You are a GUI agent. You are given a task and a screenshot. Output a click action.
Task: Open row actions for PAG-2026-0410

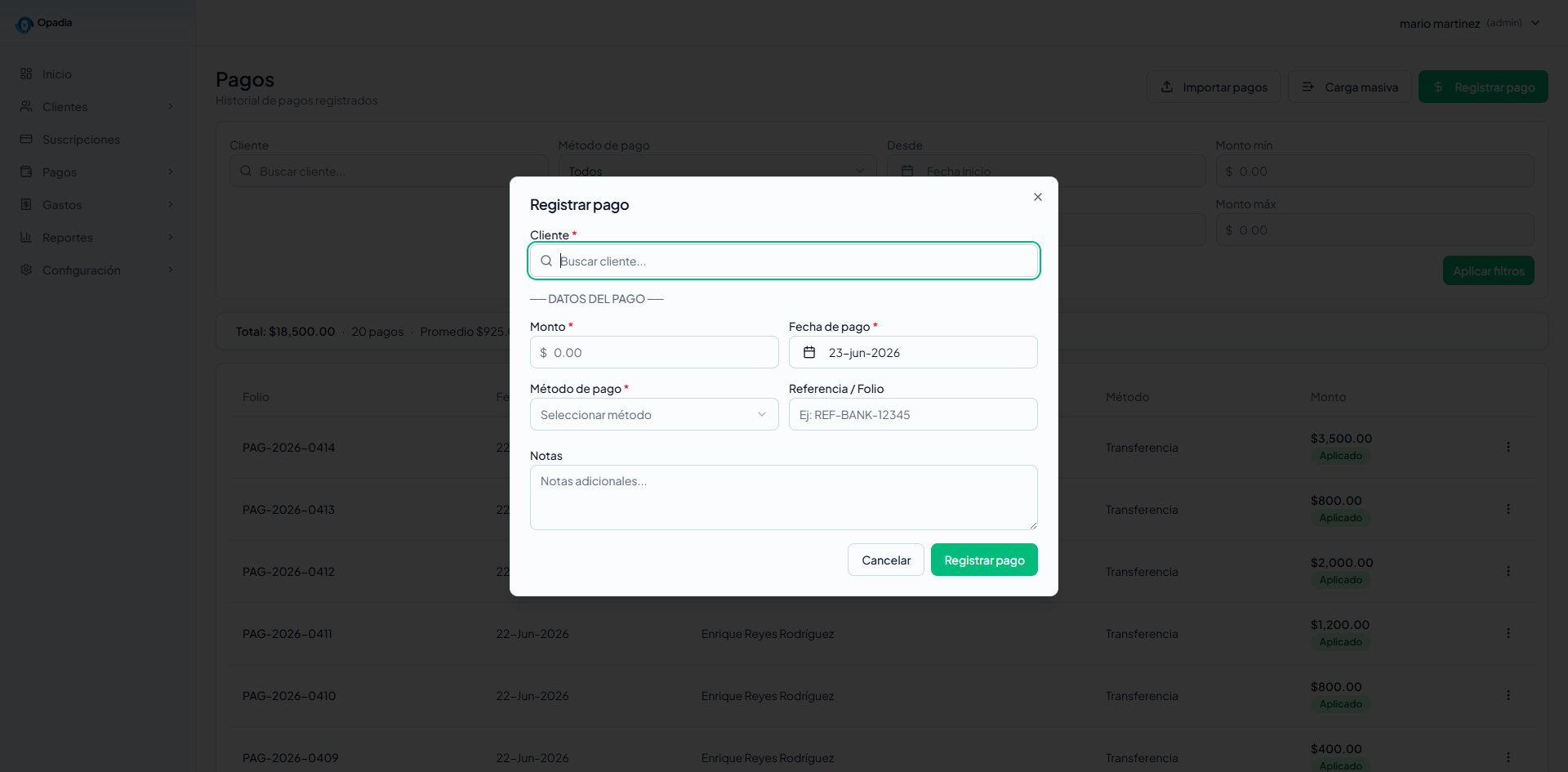click(x=1508, y=695)
